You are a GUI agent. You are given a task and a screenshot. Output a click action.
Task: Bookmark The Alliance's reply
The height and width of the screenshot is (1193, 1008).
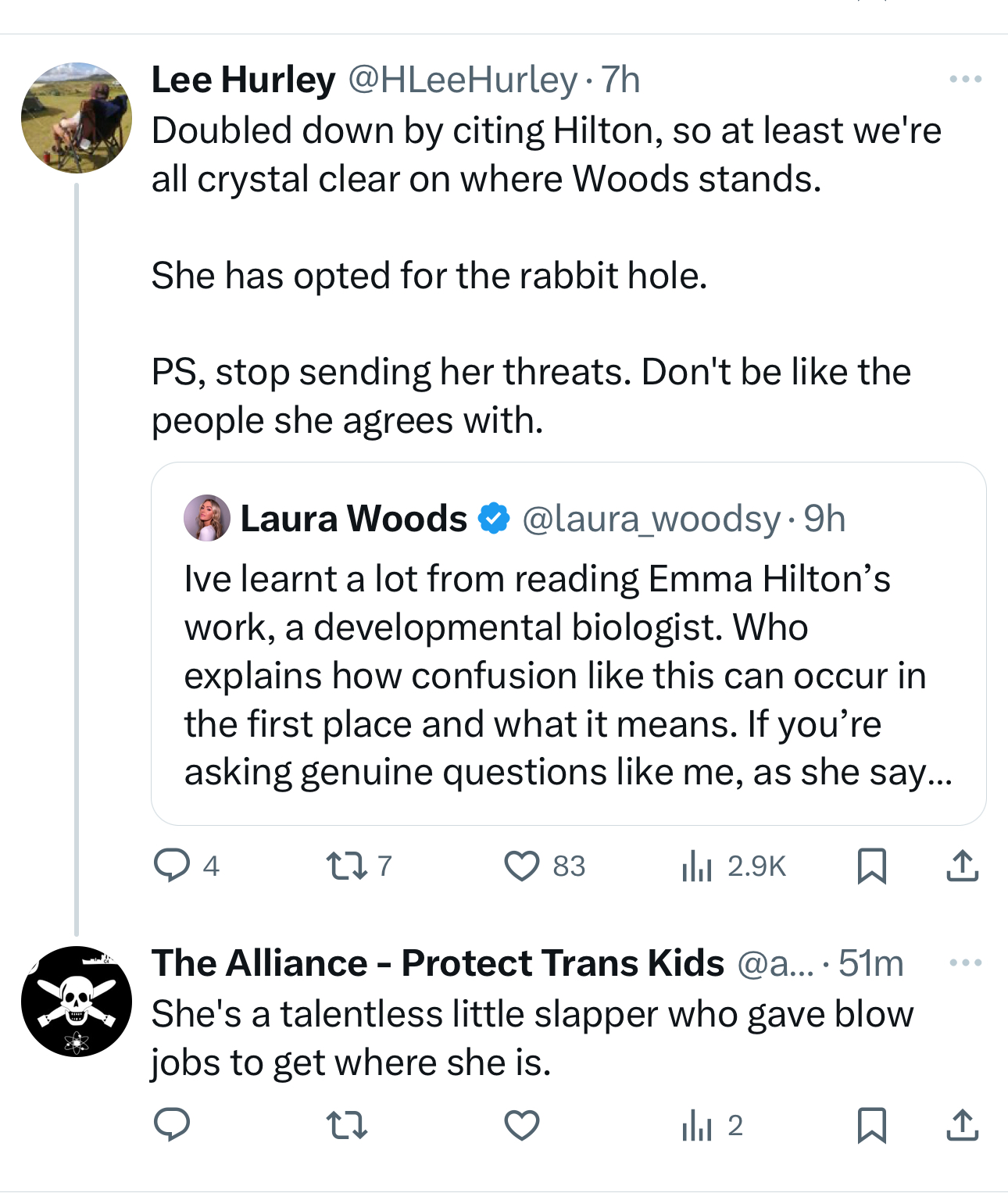coord(871,1125)
